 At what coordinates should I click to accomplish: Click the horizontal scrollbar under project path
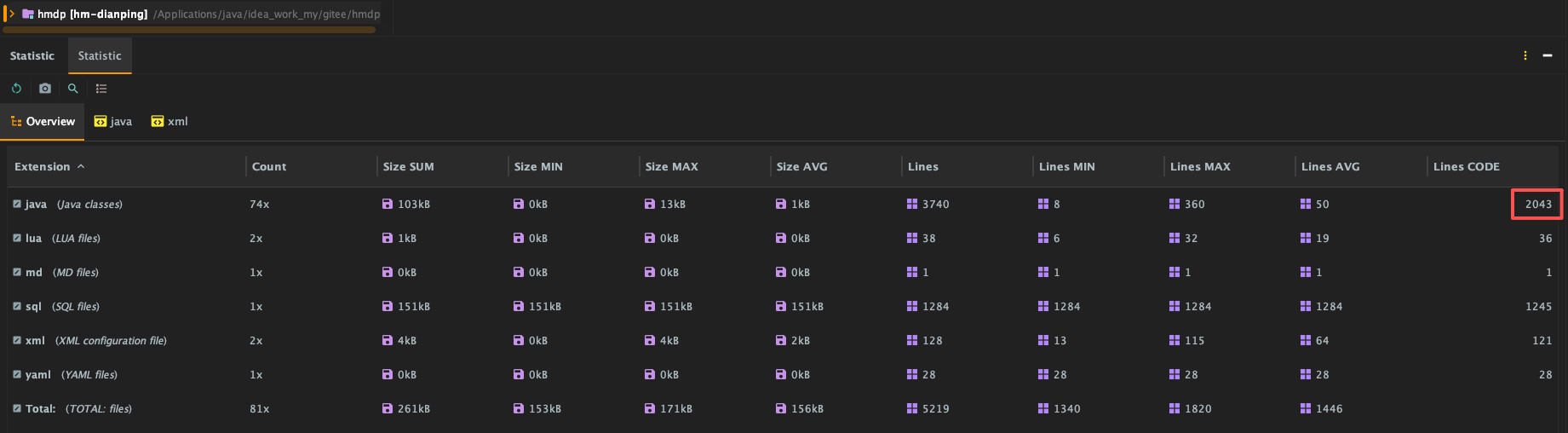tap(189, 30)
